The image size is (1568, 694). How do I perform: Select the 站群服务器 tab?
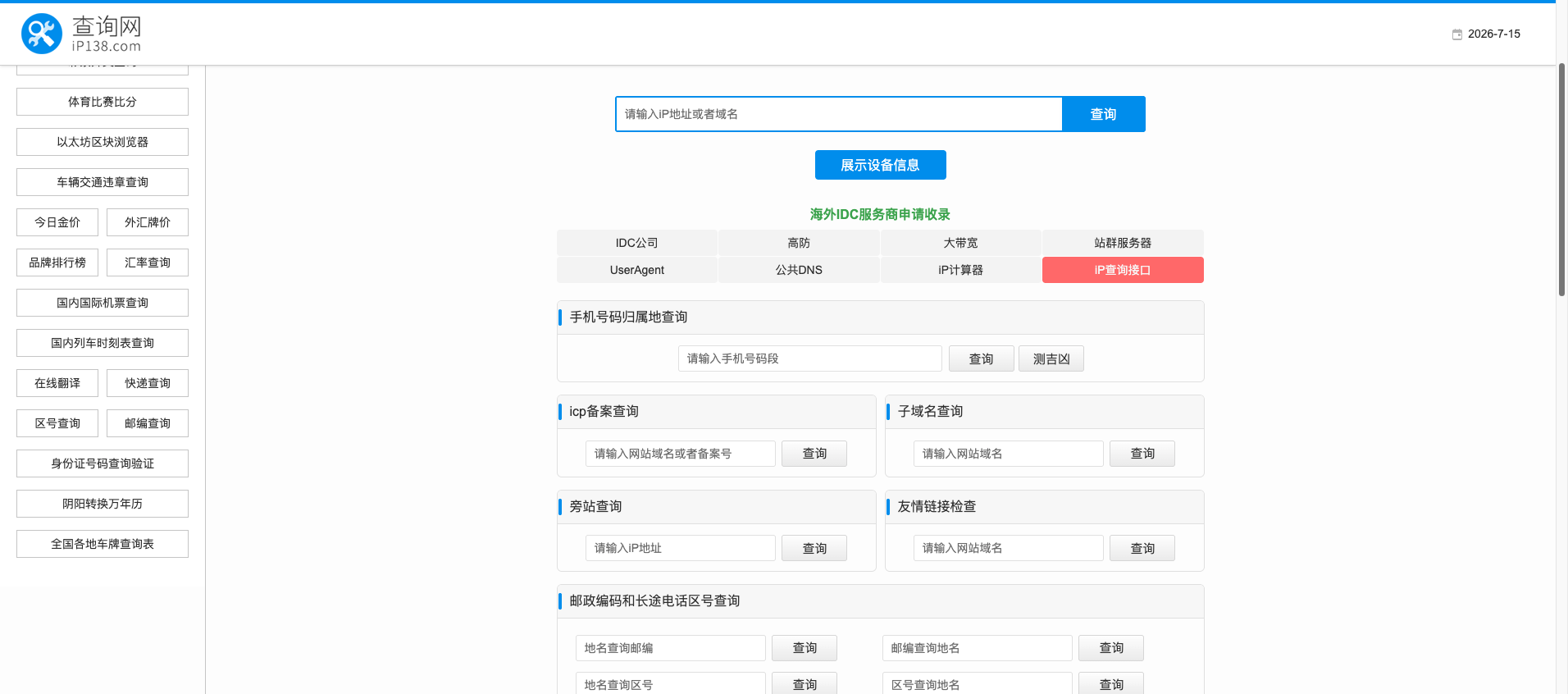point(1123,243)
